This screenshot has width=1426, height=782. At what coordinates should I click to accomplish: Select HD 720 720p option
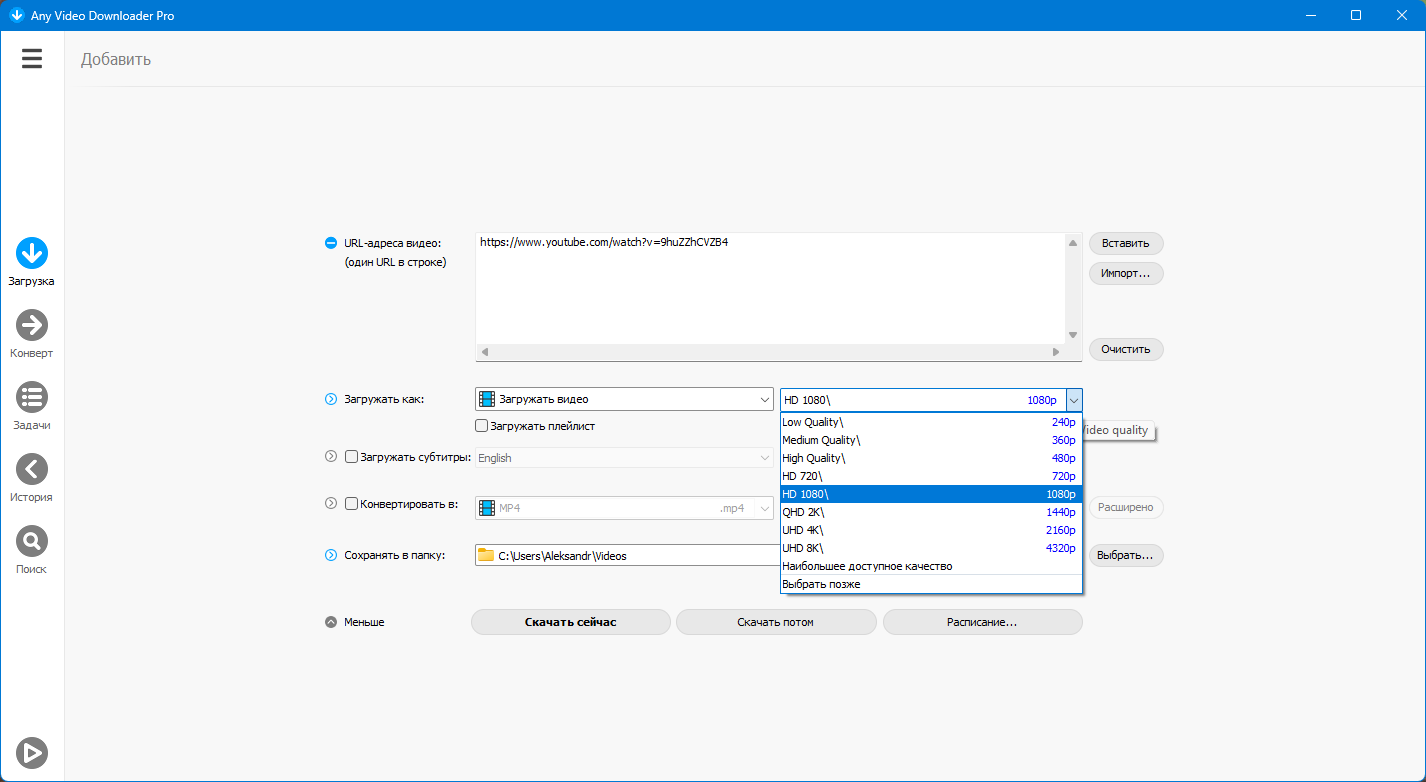(931, 476)
